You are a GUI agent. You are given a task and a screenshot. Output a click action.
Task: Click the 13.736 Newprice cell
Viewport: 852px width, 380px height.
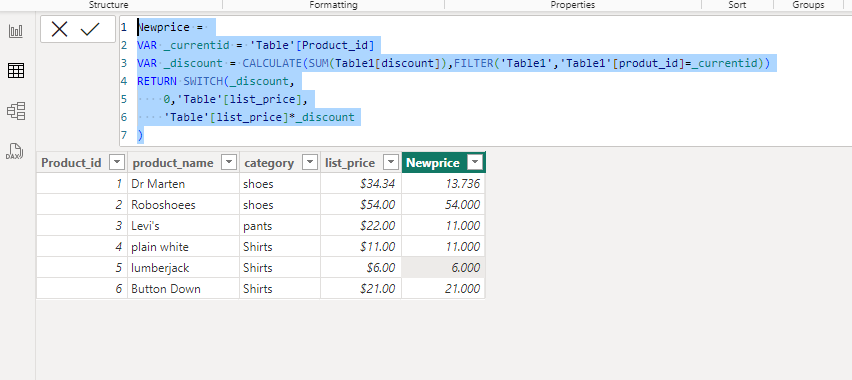coord(443,184)
